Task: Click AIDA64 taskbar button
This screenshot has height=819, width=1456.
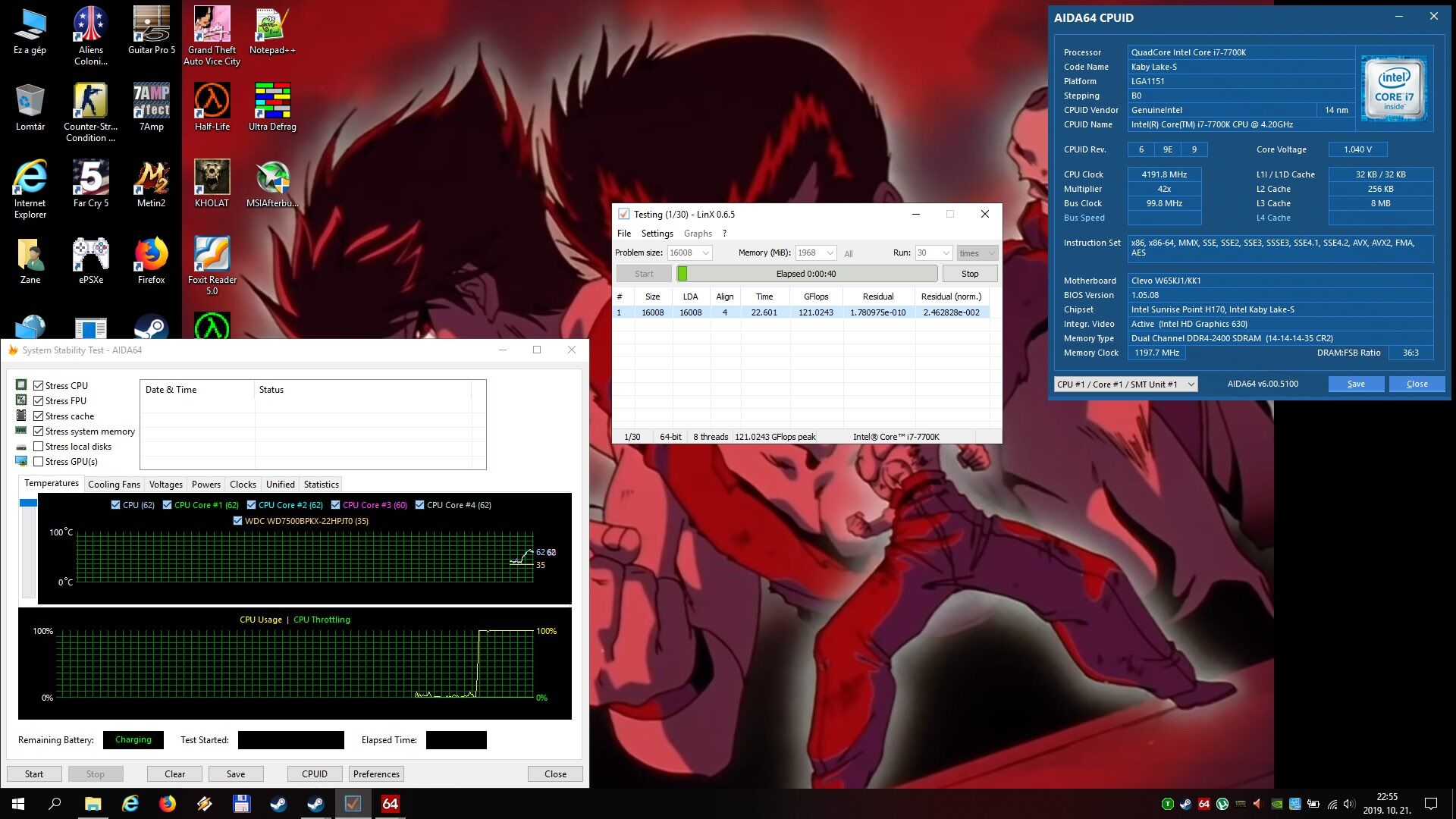Action: (x=390, y=804)
